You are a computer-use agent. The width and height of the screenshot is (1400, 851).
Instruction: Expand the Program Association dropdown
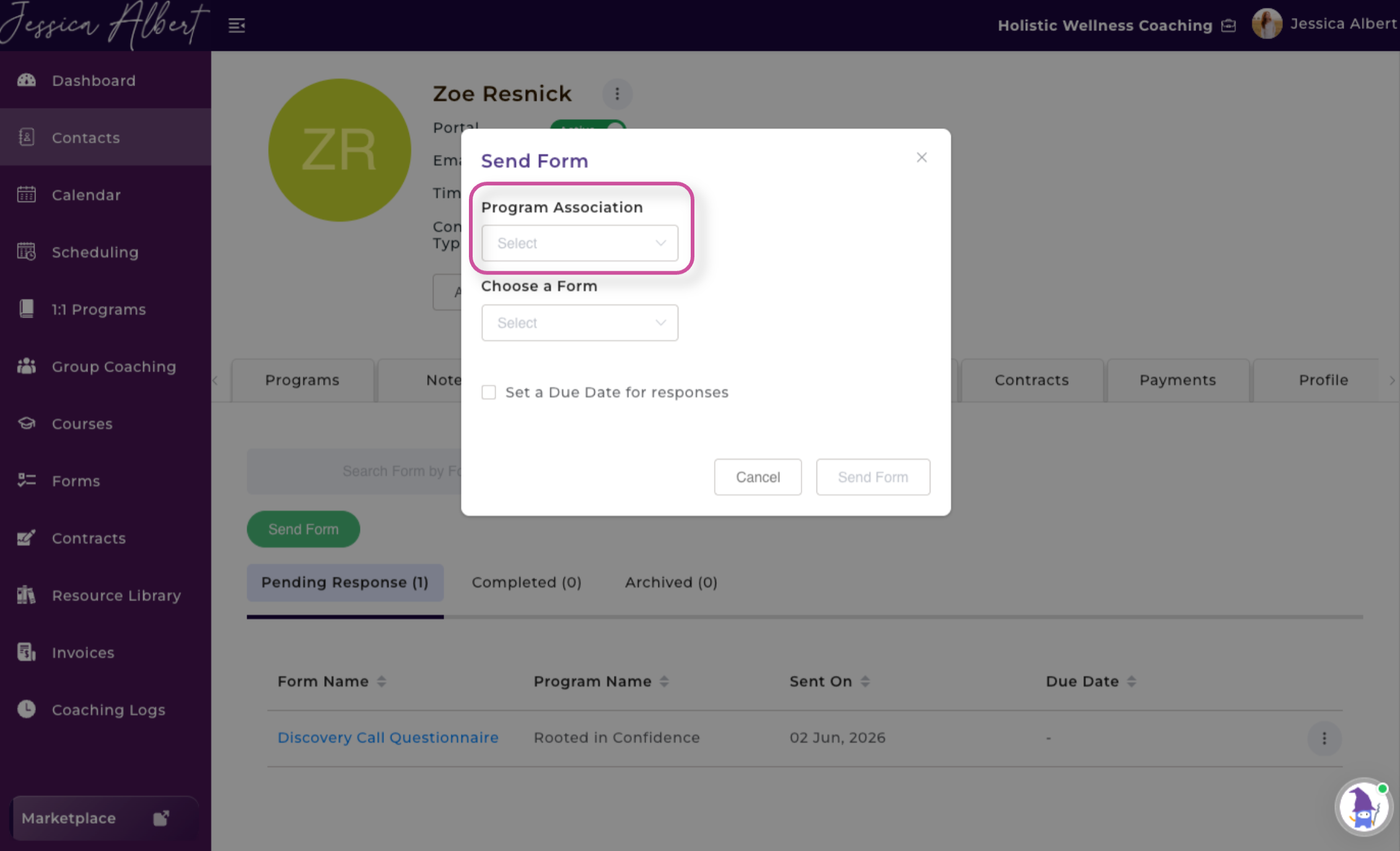(580, 243)
